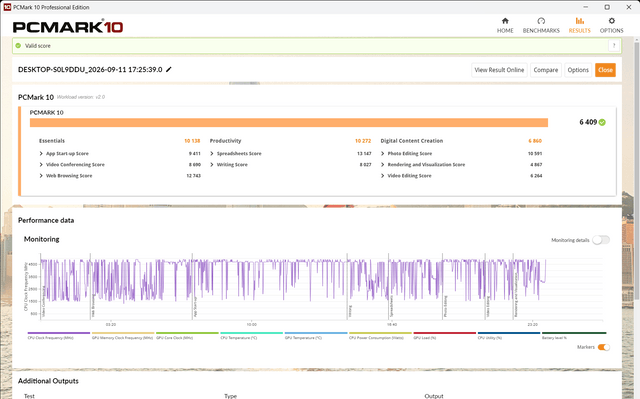
Task: Click the Essentials score 10 138
Action: [x=192, y=141]
